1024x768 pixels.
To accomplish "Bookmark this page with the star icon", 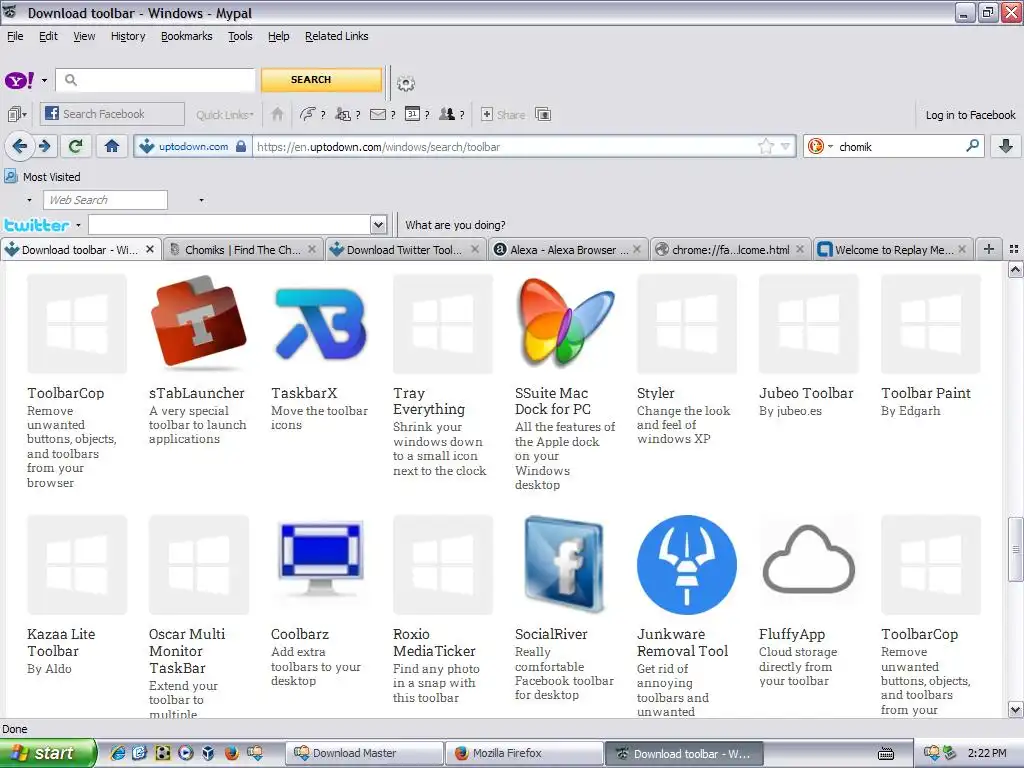I will pyautogui.click(x=765, y=146).
